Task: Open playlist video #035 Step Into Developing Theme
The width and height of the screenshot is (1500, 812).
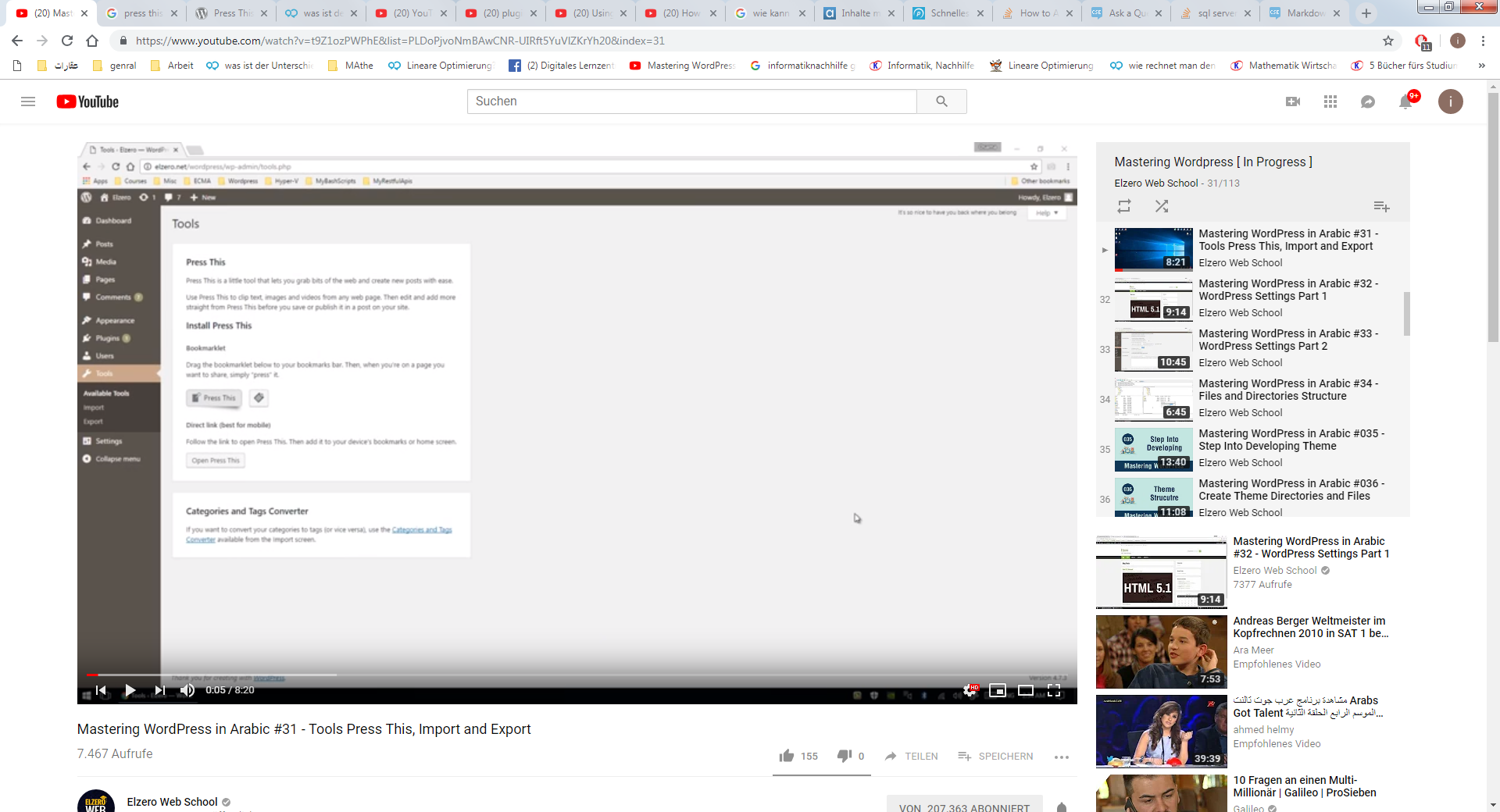Action: (1253, 448)
